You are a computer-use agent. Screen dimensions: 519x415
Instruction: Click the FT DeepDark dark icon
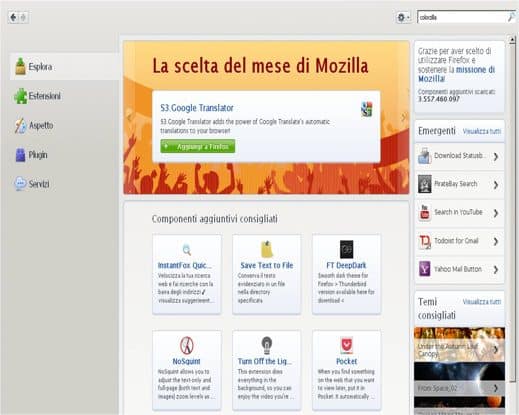pyautogui.click(x=346, y=249)
